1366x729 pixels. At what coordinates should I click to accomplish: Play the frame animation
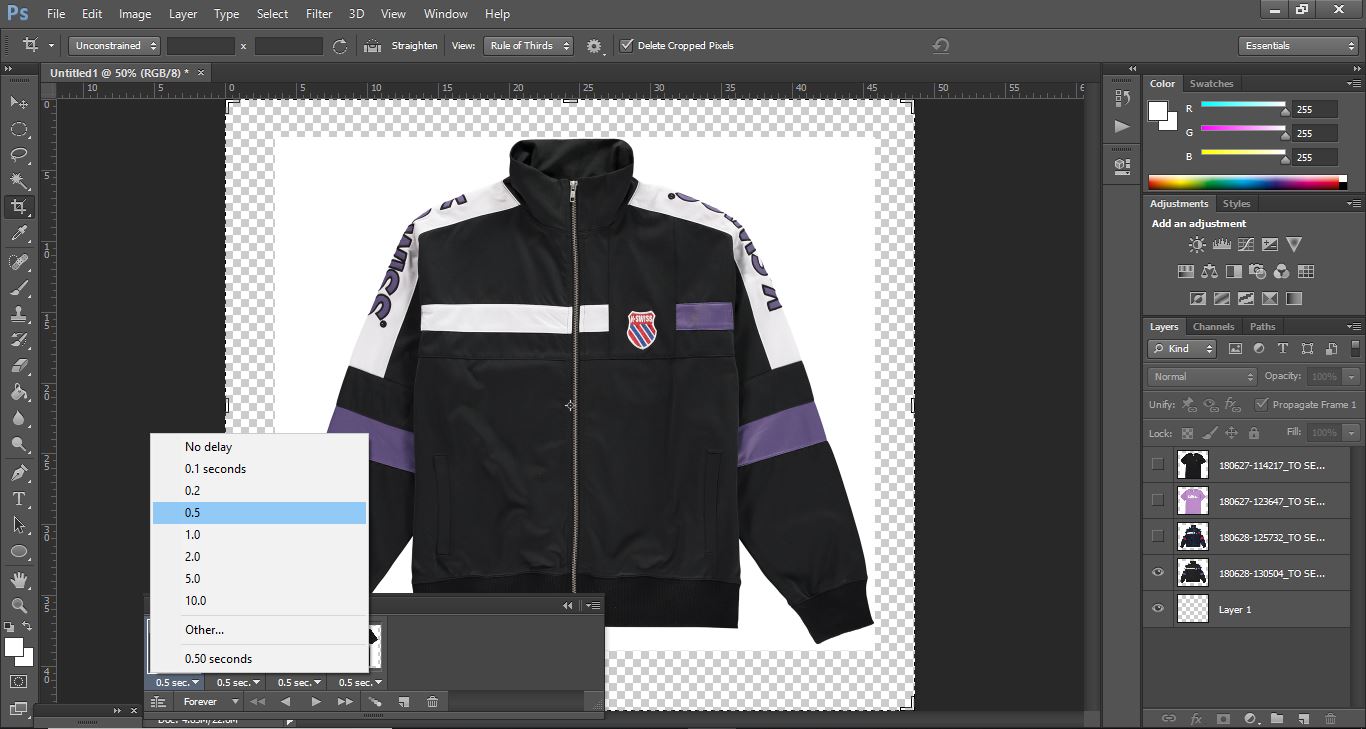[316, 702]
